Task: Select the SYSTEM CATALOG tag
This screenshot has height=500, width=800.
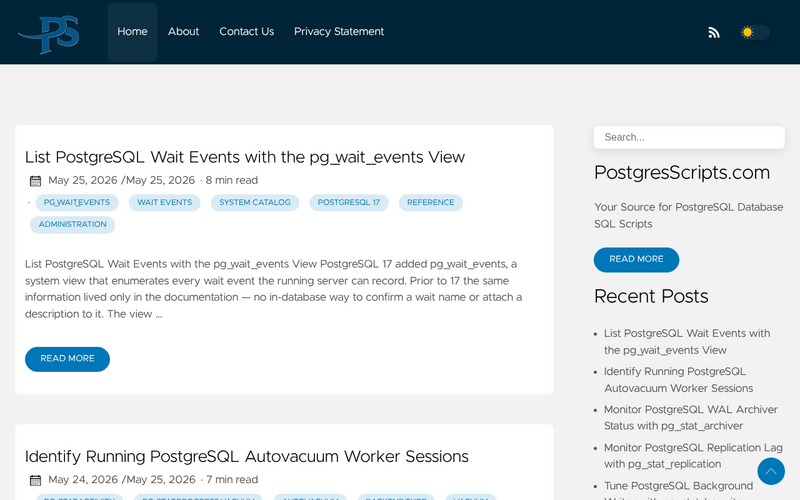Action: (x=255, y=203)
